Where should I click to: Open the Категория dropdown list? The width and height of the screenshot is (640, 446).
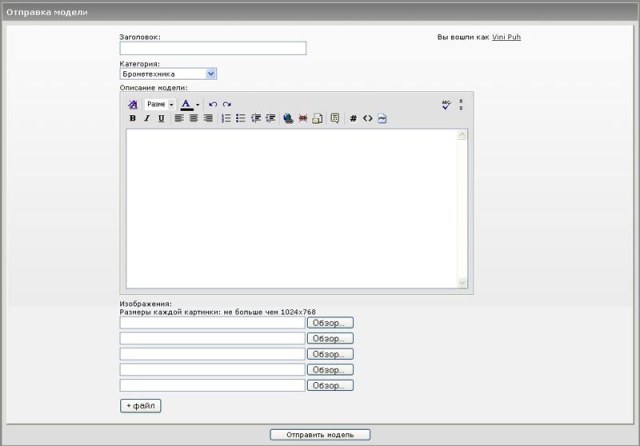[x=211, y=73]
